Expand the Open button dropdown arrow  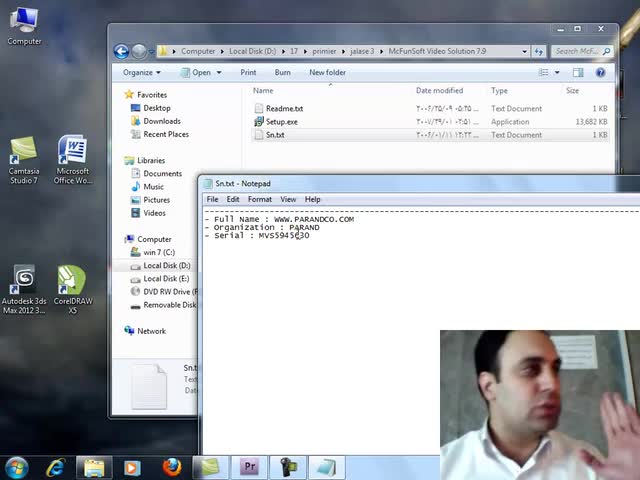219,73
